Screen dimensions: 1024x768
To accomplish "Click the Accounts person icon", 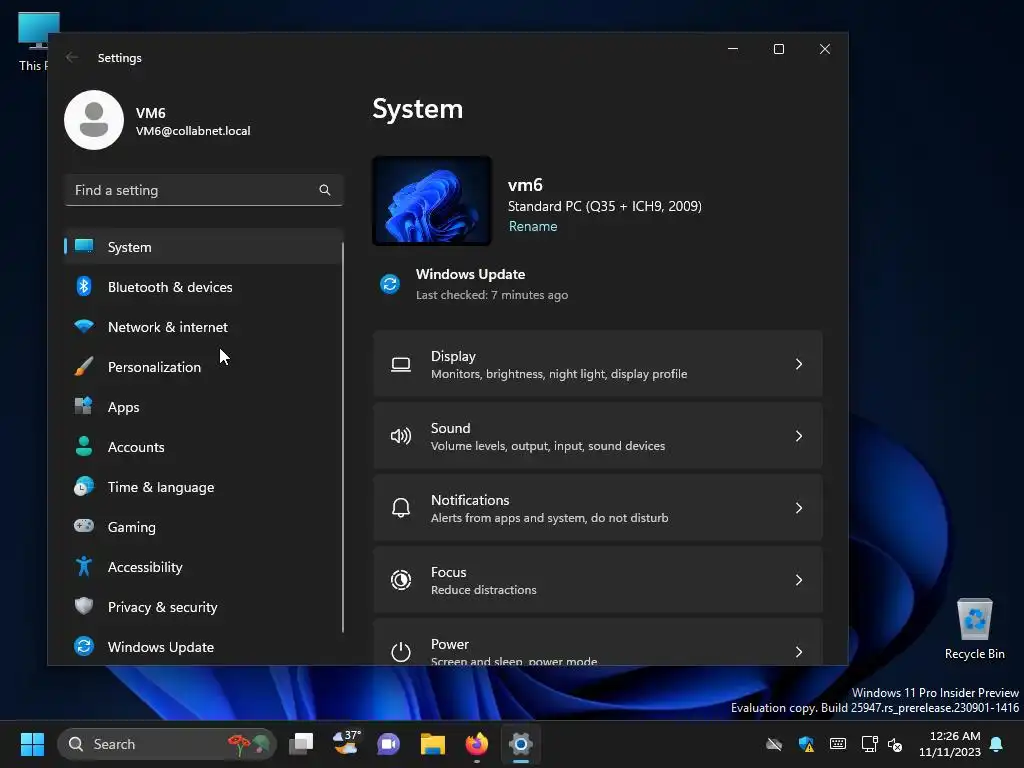I will (84, 446).
